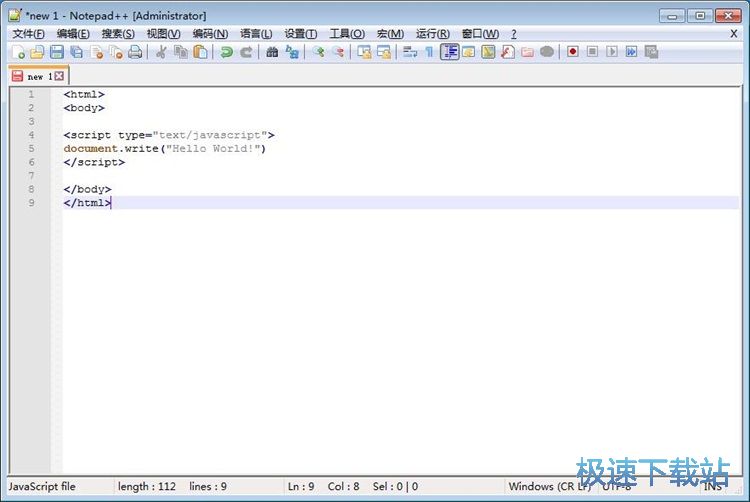Open the 文件(F) menu
The height and width of the screenshot is (502, 750).
click(x=29, y=34)
